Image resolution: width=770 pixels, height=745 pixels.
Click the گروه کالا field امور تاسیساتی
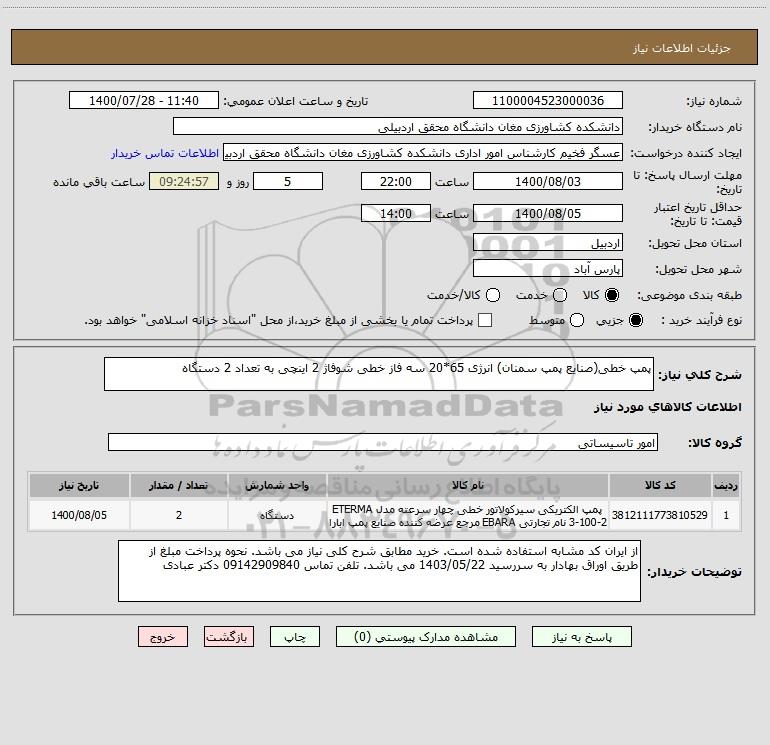[383, 442]
